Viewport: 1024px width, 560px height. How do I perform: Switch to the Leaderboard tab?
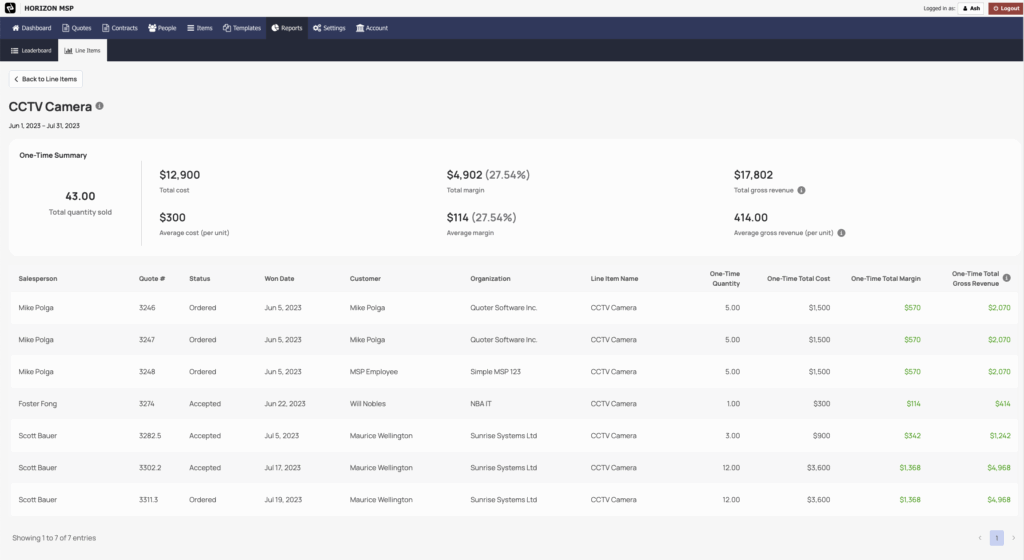click(31, 50)
